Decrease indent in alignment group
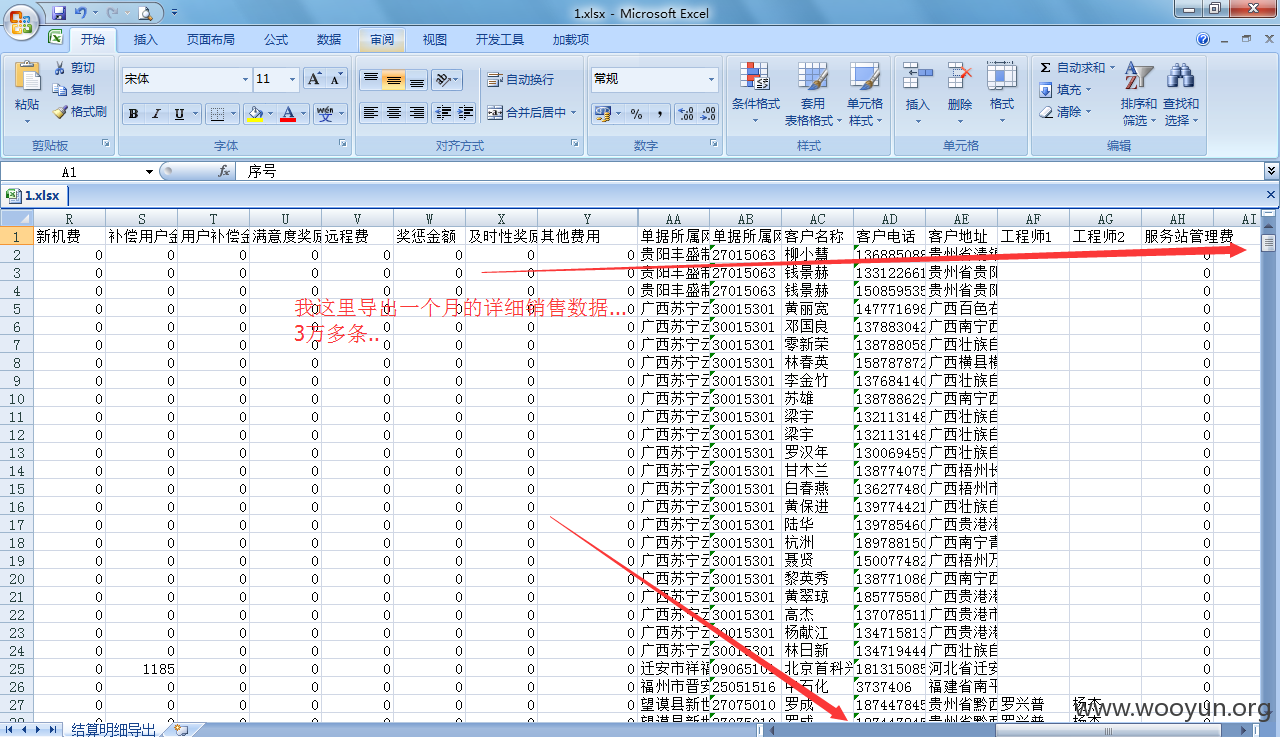This screenshot has width=1280, height=737. (443, 113)
